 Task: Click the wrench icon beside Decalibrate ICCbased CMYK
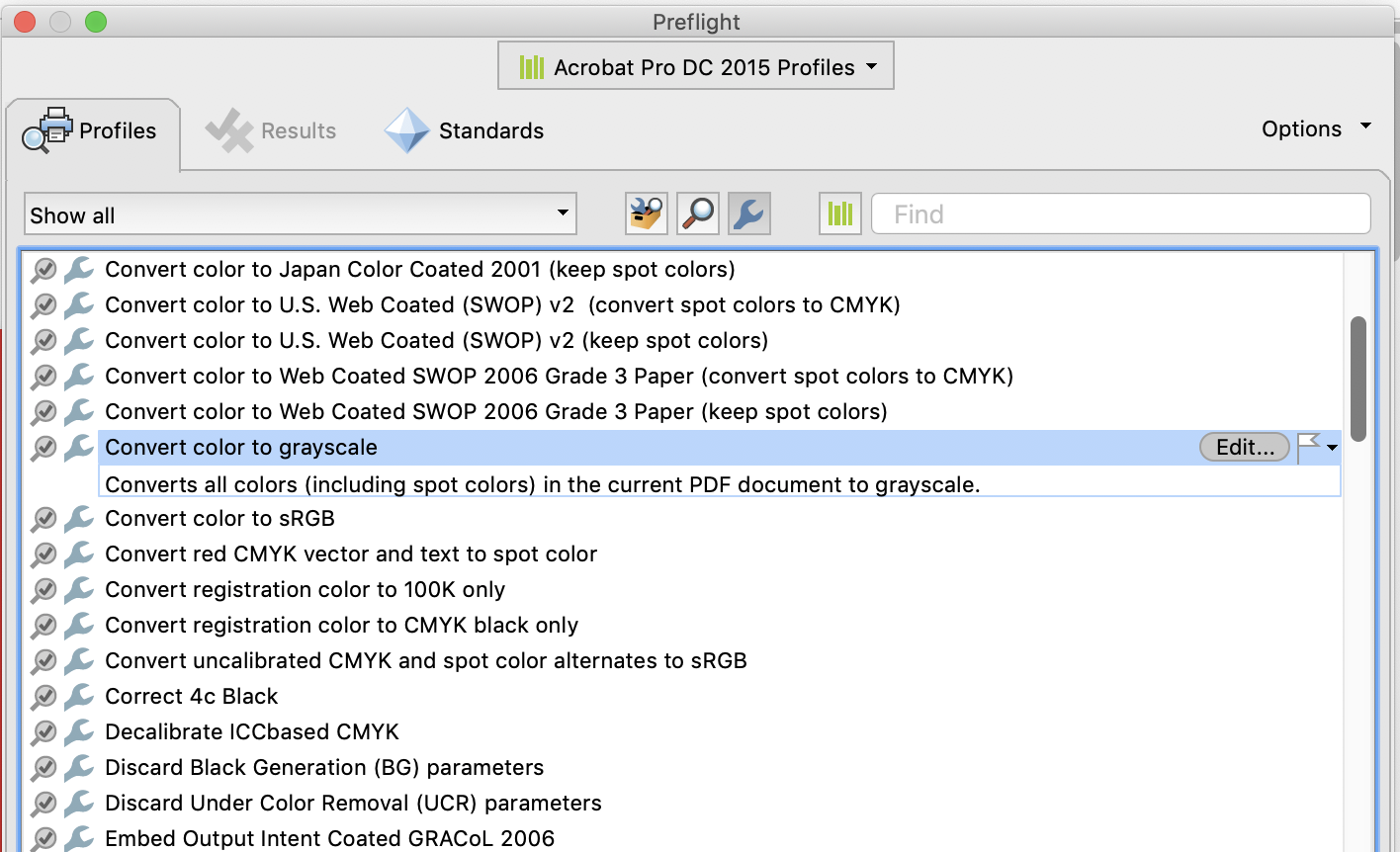click(x=79, y=731)
